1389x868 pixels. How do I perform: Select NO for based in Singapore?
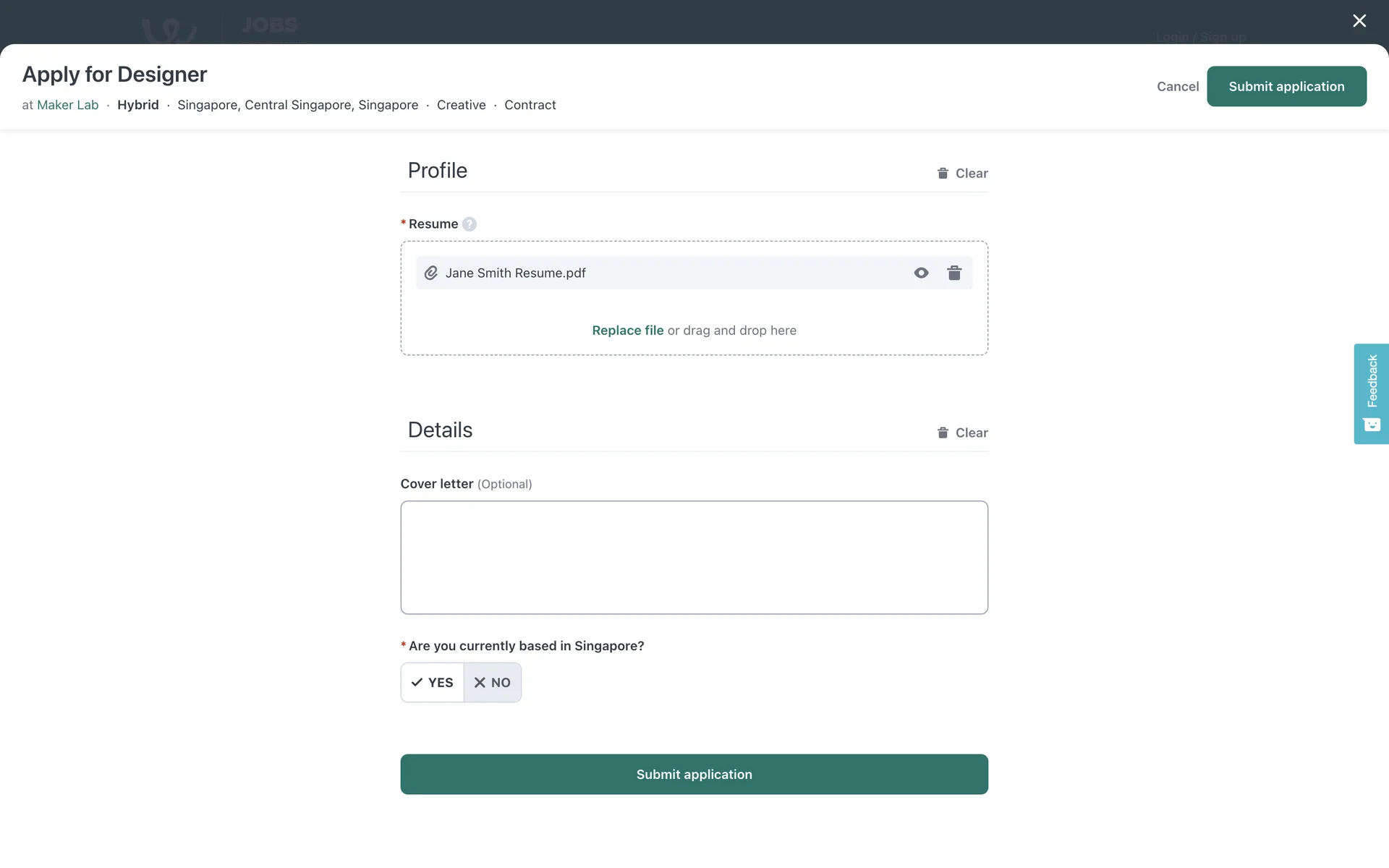pos(493,682)
